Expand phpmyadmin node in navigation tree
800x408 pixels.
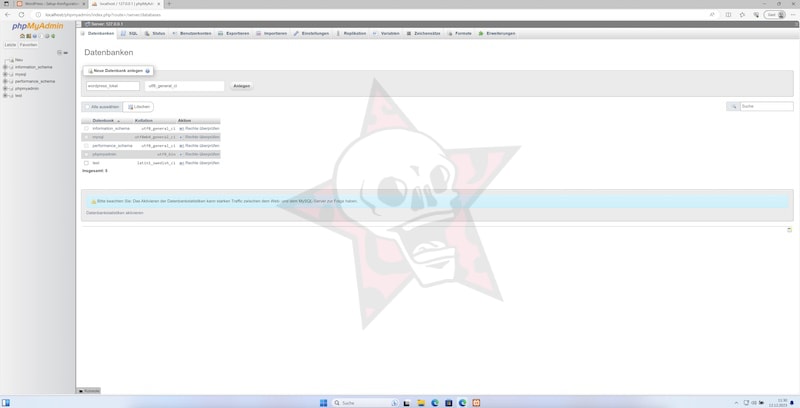(5, 89)
